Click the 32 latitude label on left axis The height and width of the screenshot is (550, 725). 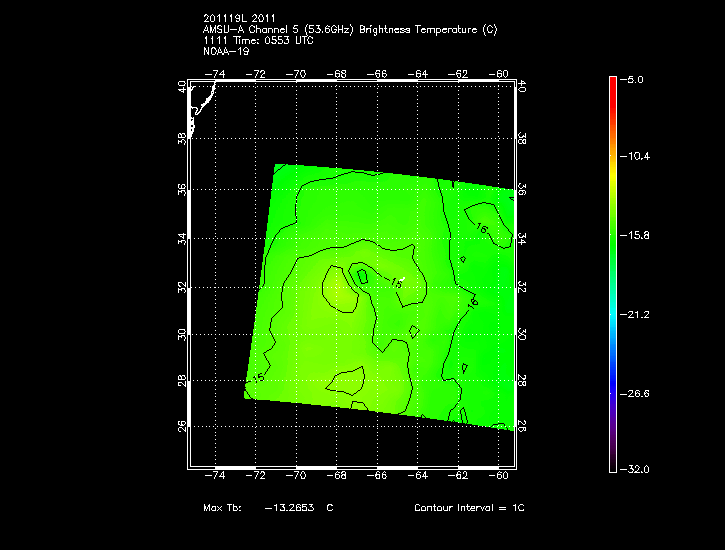(182, 287)
